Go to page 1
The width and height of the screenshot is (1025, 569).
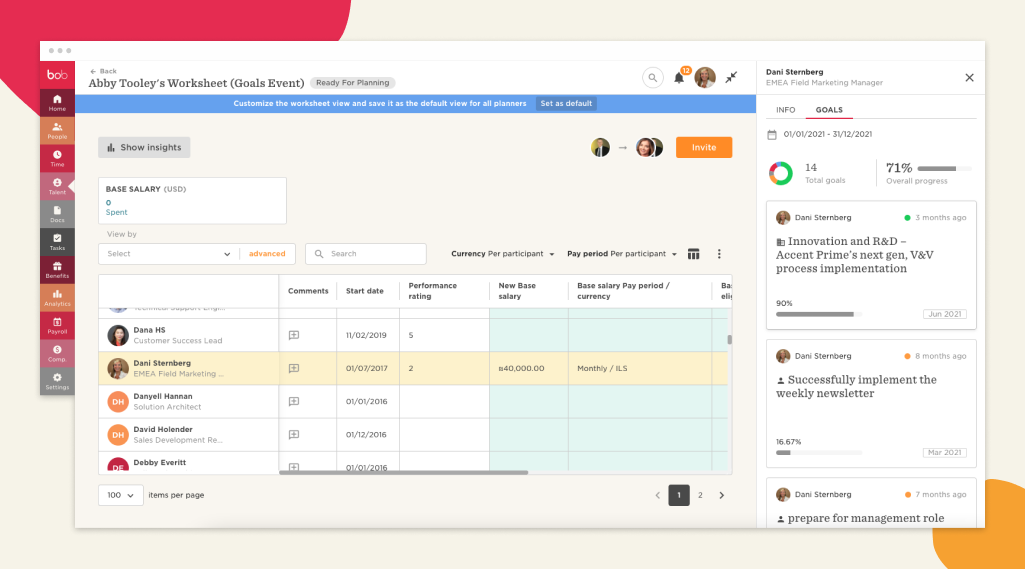(x=679, y=495)
